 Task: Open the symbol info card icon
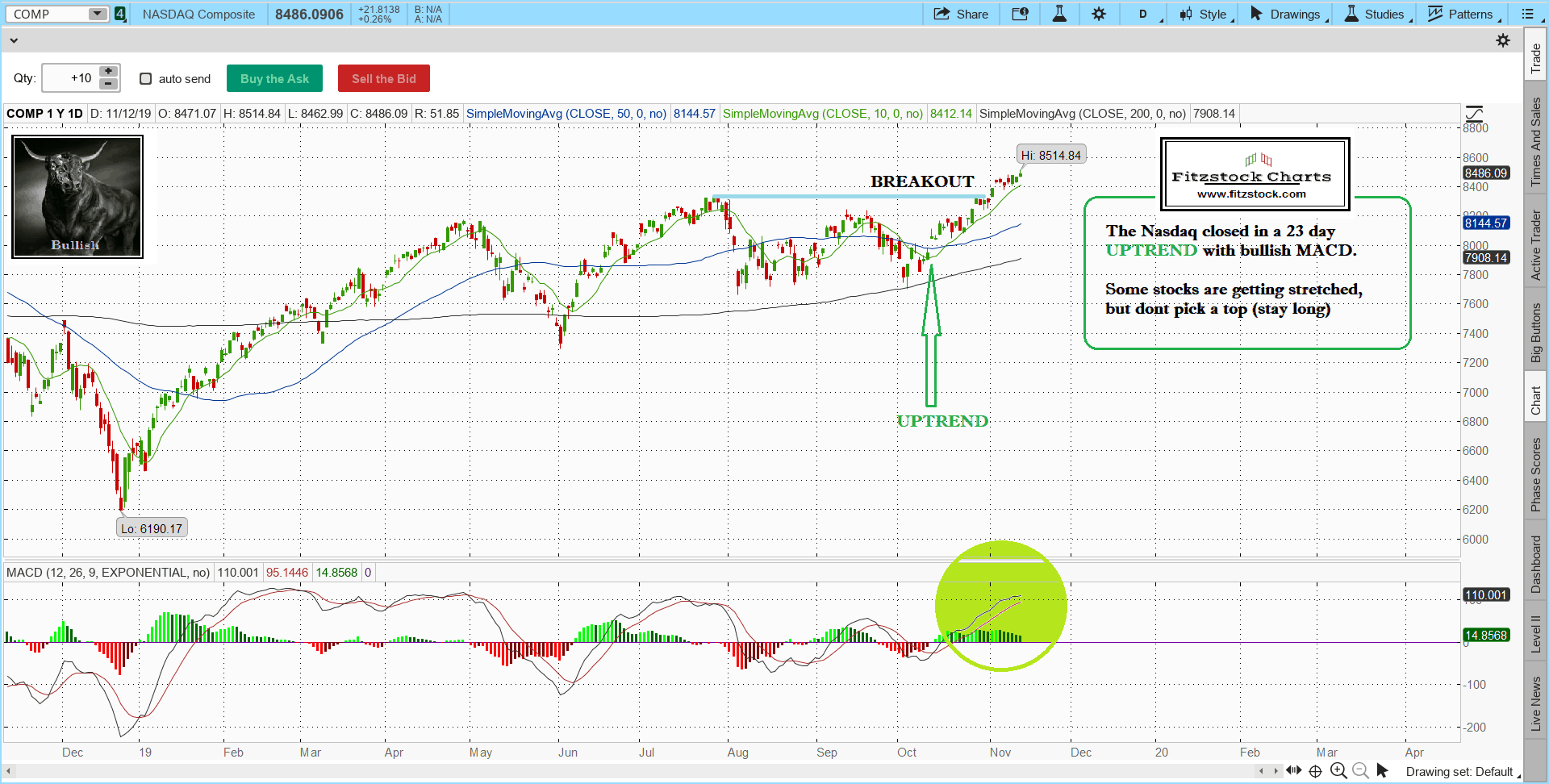tap(1020, 15)
